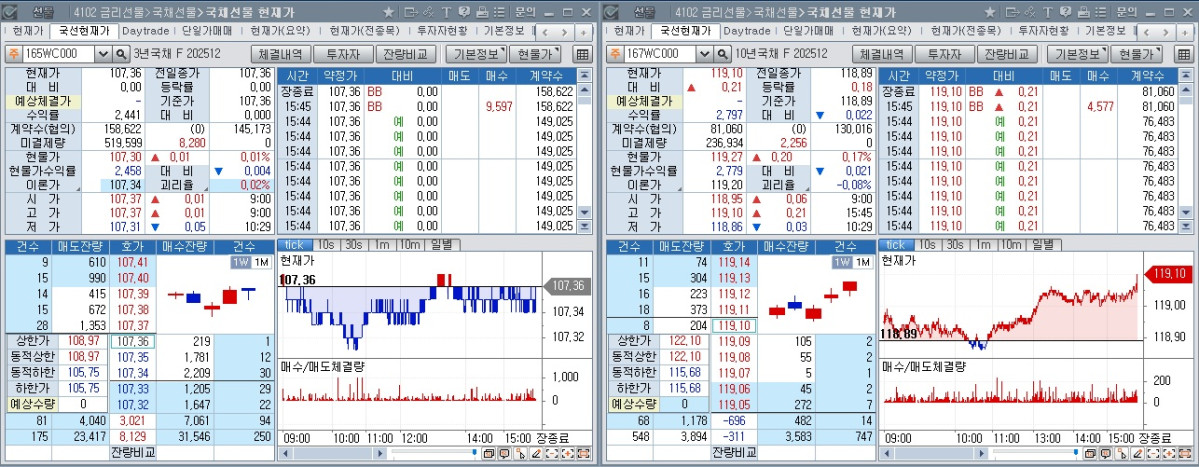Open symbol dropdown for 165WC000
1199x467 pixels.
tap(104, 54)
